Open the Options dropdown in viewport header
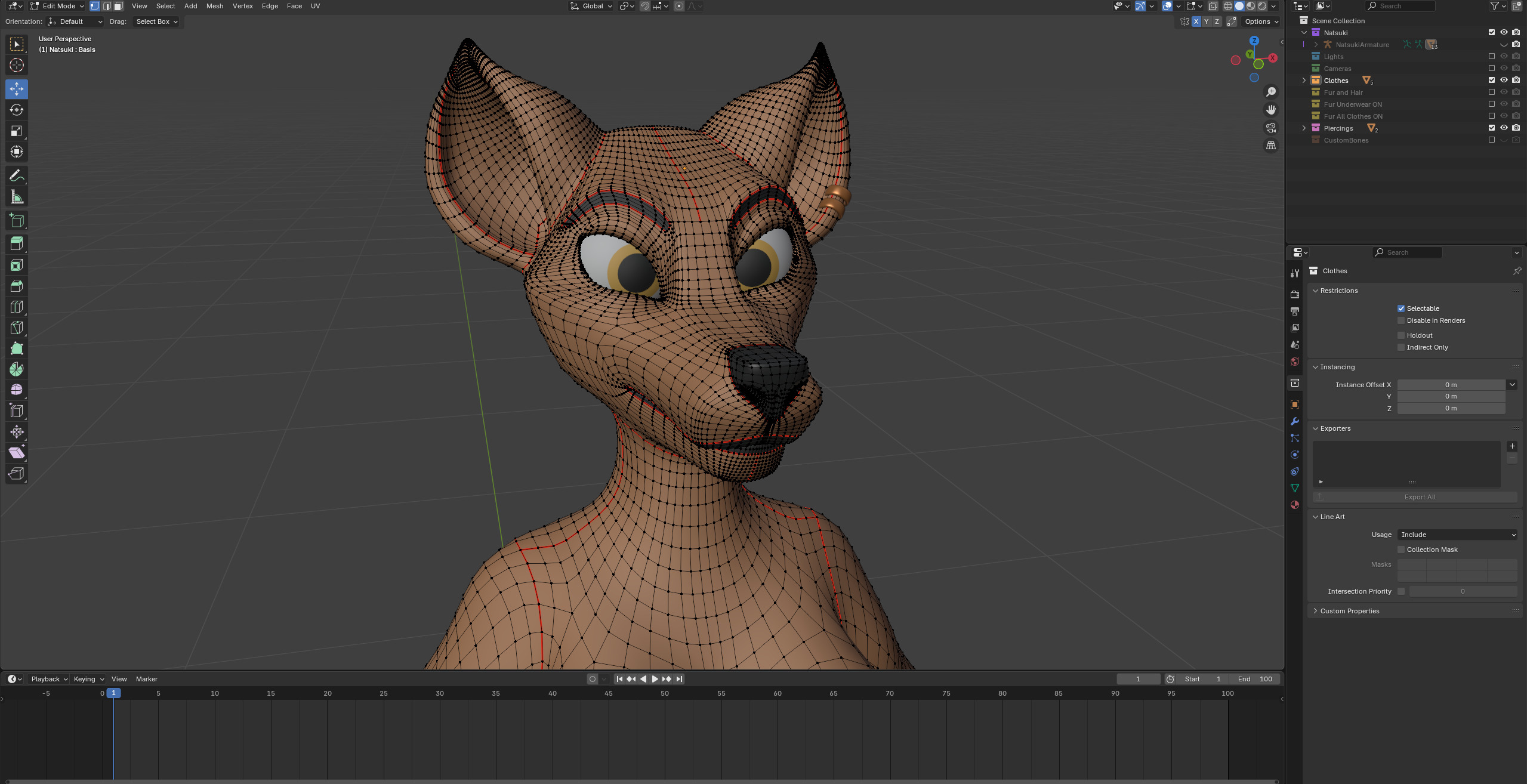The height and width of the screenshot is (784, 1527). tap(1261, 21)
